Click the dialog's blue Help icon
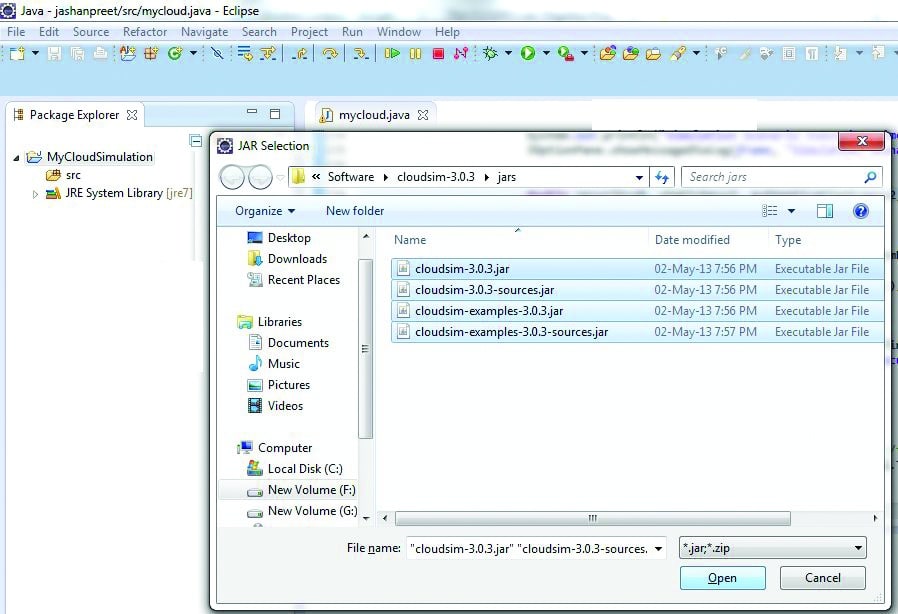Image resolution: width=898 pixels, height=614 pixels. [x=860, y=211]
